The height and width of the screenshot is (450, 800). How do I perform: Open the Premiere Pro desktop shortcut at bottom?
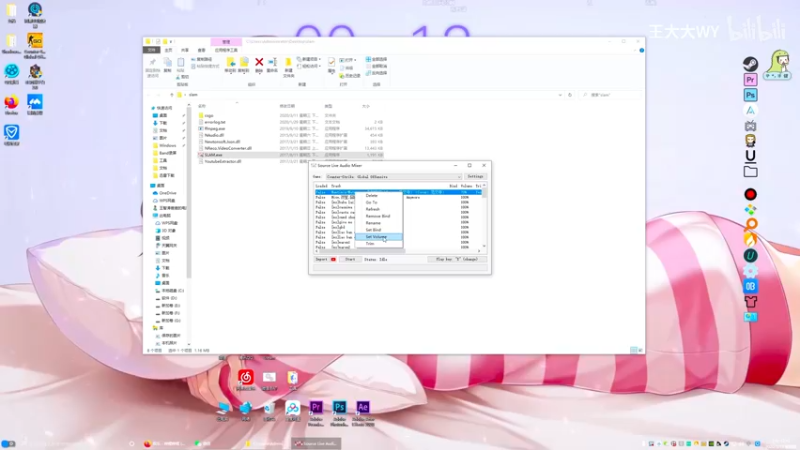pos(316,408)
